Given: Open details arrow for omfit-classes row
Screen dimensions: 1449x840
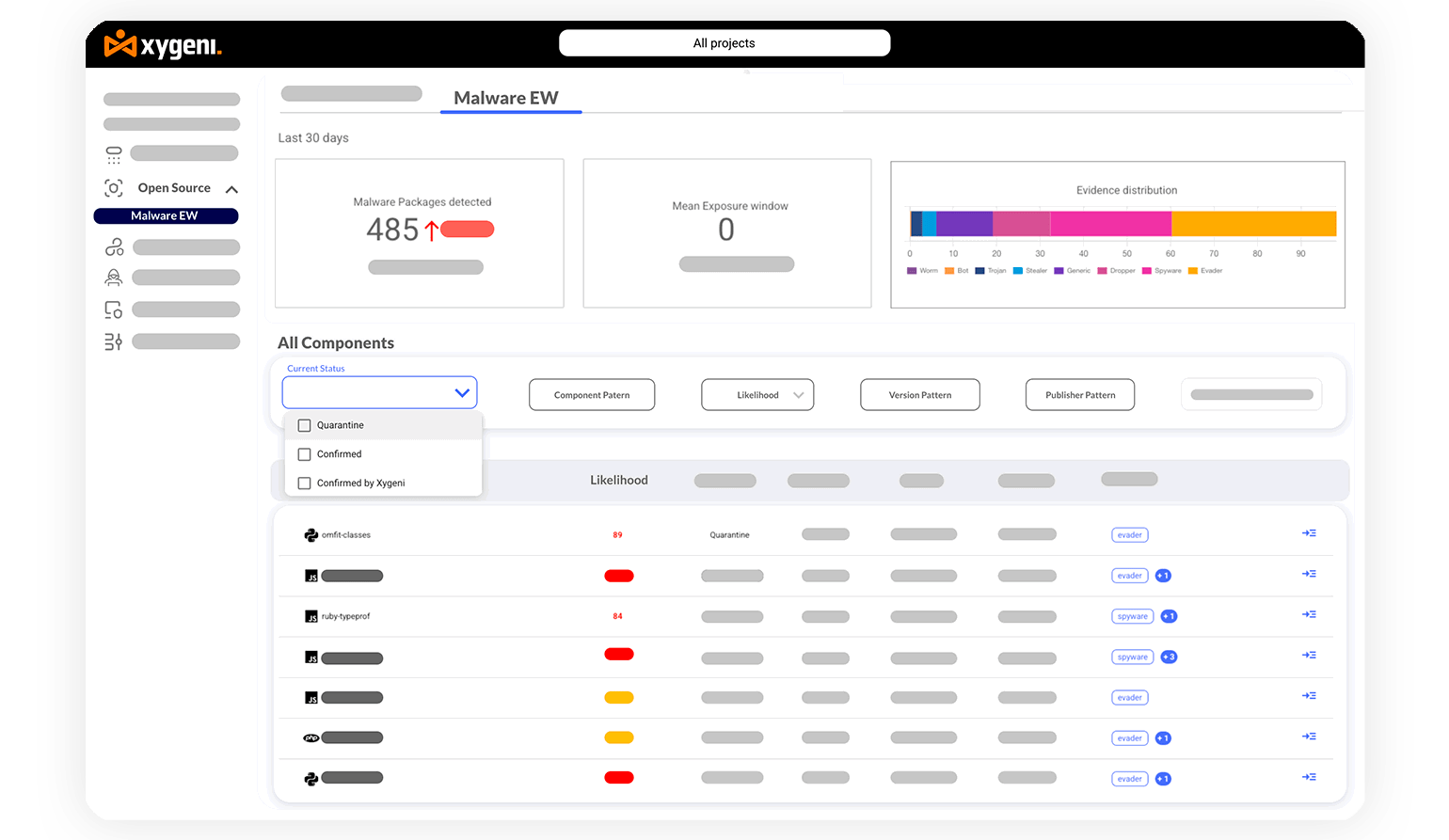Looking at the screenshot, I should pyautogui.click(x=1309, y=533).
